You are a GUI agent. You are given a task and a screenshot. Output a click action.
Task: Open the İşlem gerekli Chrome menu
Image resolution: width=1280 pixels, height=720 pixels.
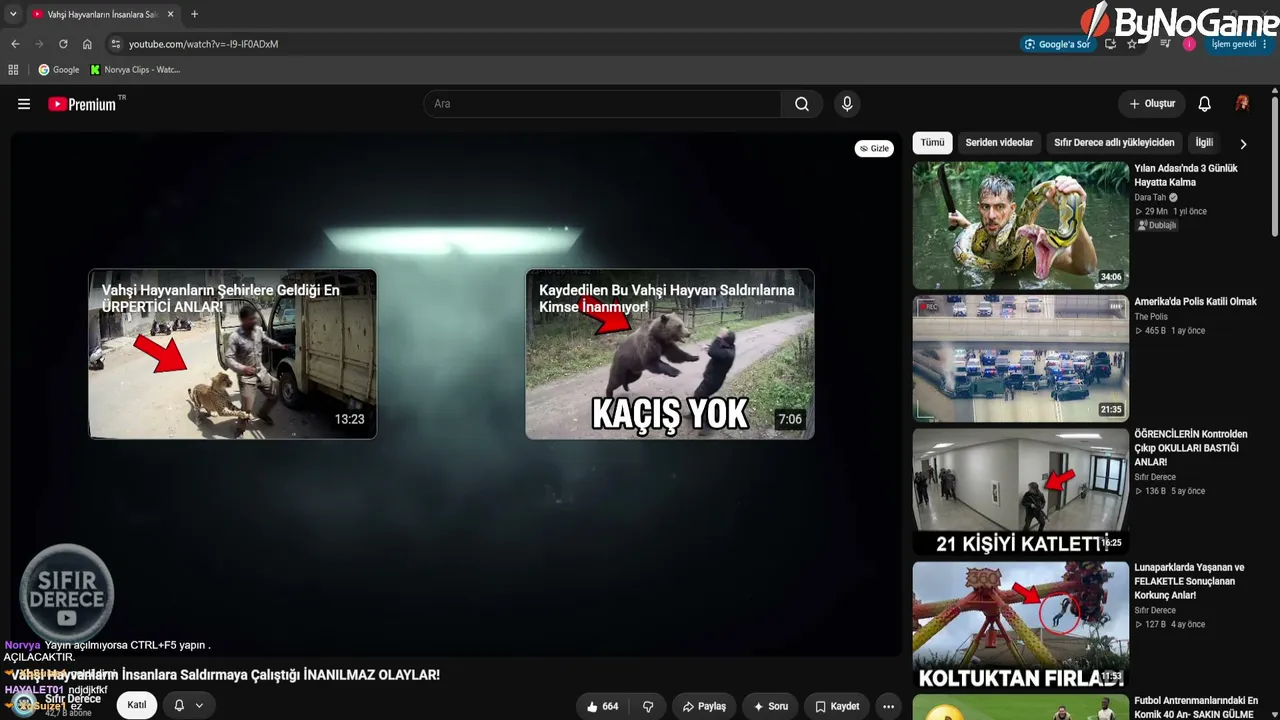[1239, 44]
